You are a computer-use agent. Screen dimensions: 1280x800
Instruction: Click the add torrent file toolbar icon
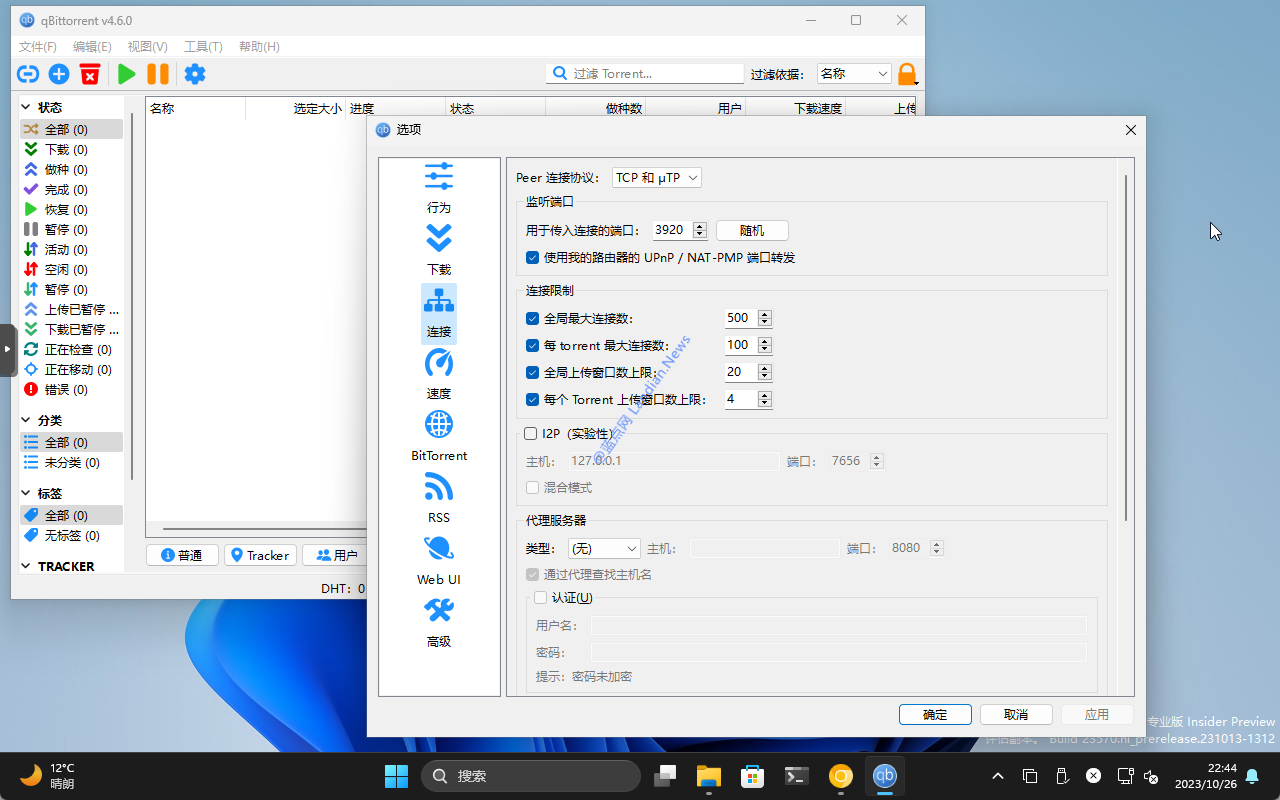click(x=59, y=74)
